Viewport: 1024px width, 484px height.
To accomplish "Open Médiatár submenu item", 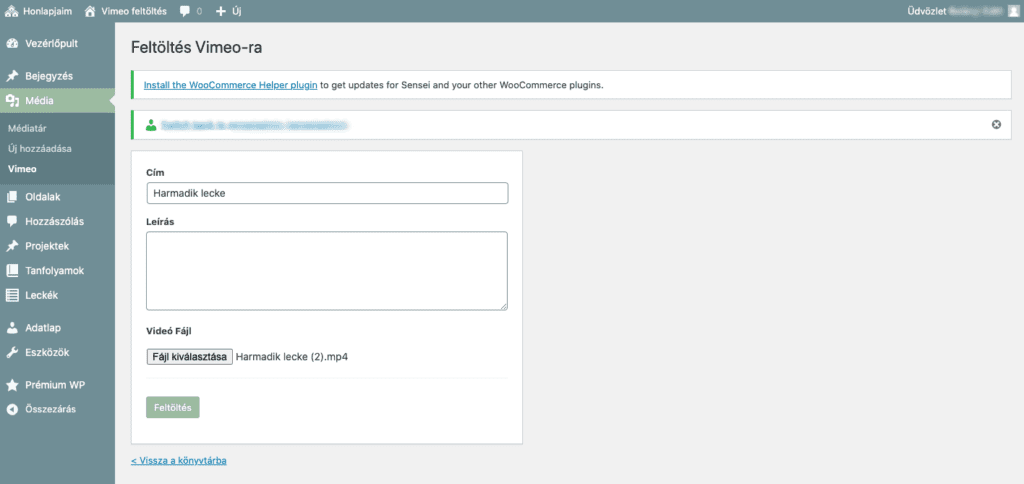I will coord(27,129).
